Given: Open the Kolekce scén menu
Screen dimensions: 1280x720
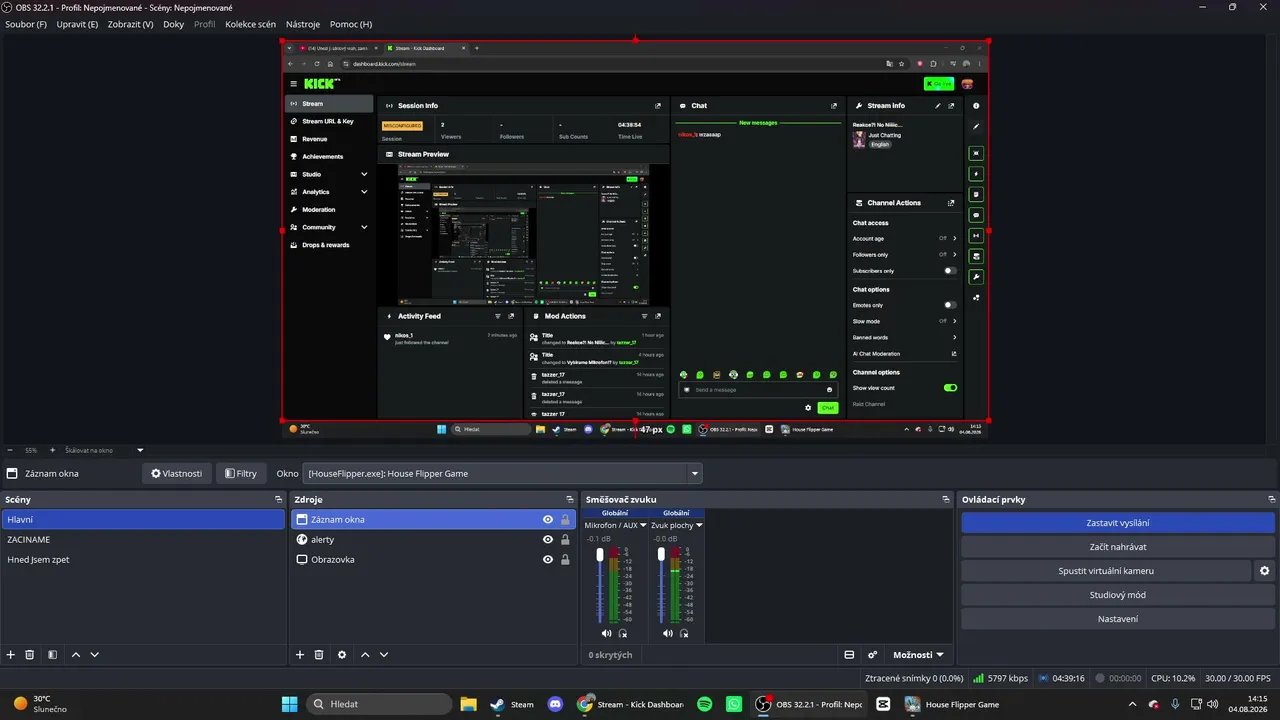Looking at the screenshot, I should (251, 24).
